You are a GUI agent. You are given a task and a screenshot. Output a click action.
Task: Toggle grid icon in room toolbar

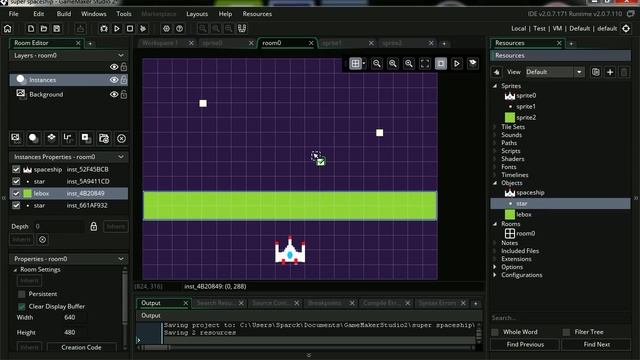click(356, 63)
